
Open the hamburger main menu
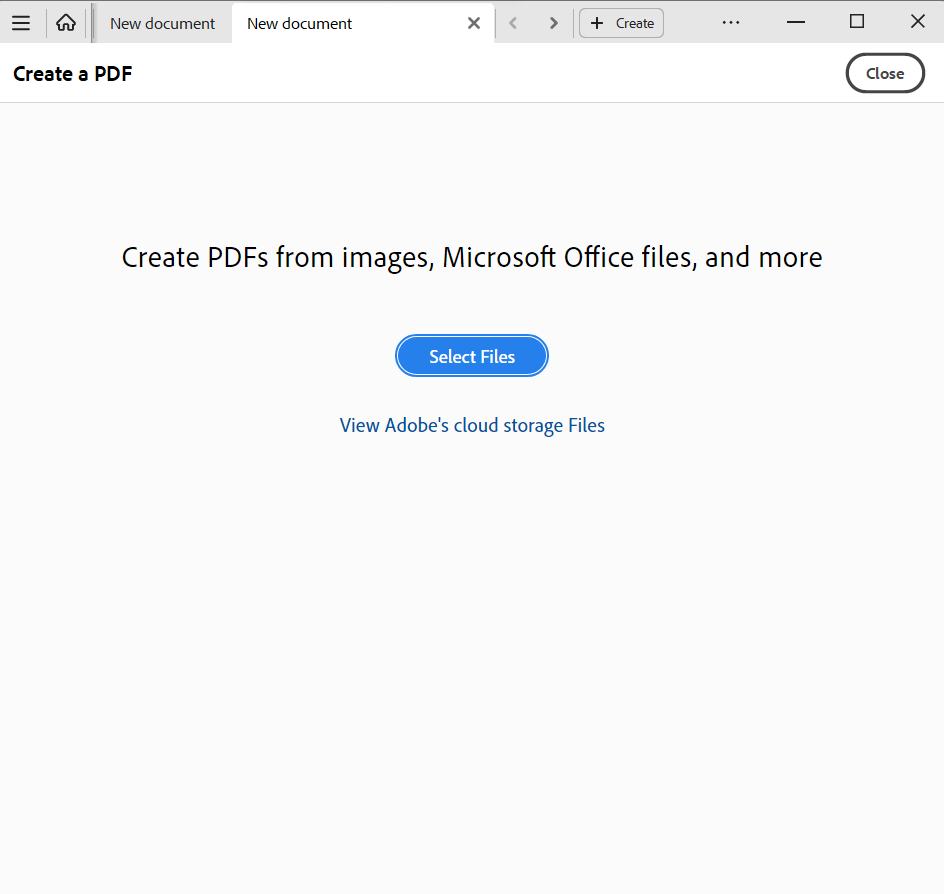pyautogui.click(x=21, y=23)
